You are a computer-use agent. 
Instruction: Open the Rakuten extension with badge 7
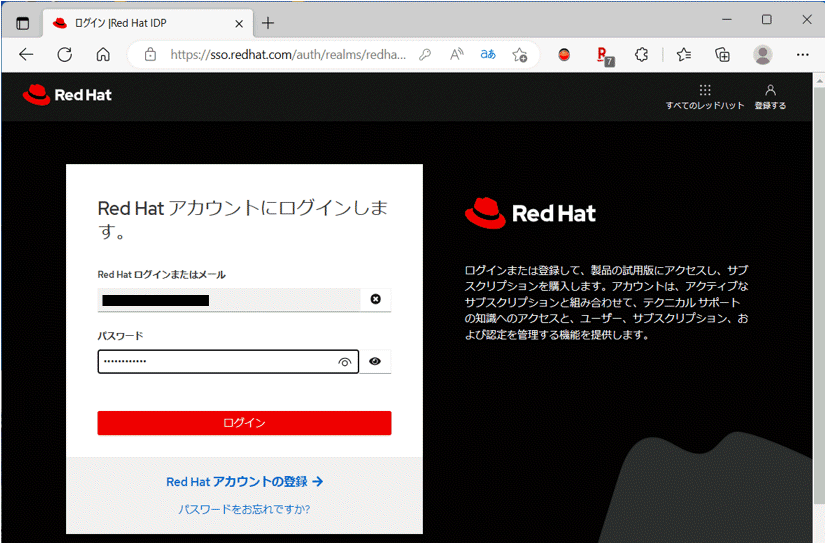coord(605,56)
